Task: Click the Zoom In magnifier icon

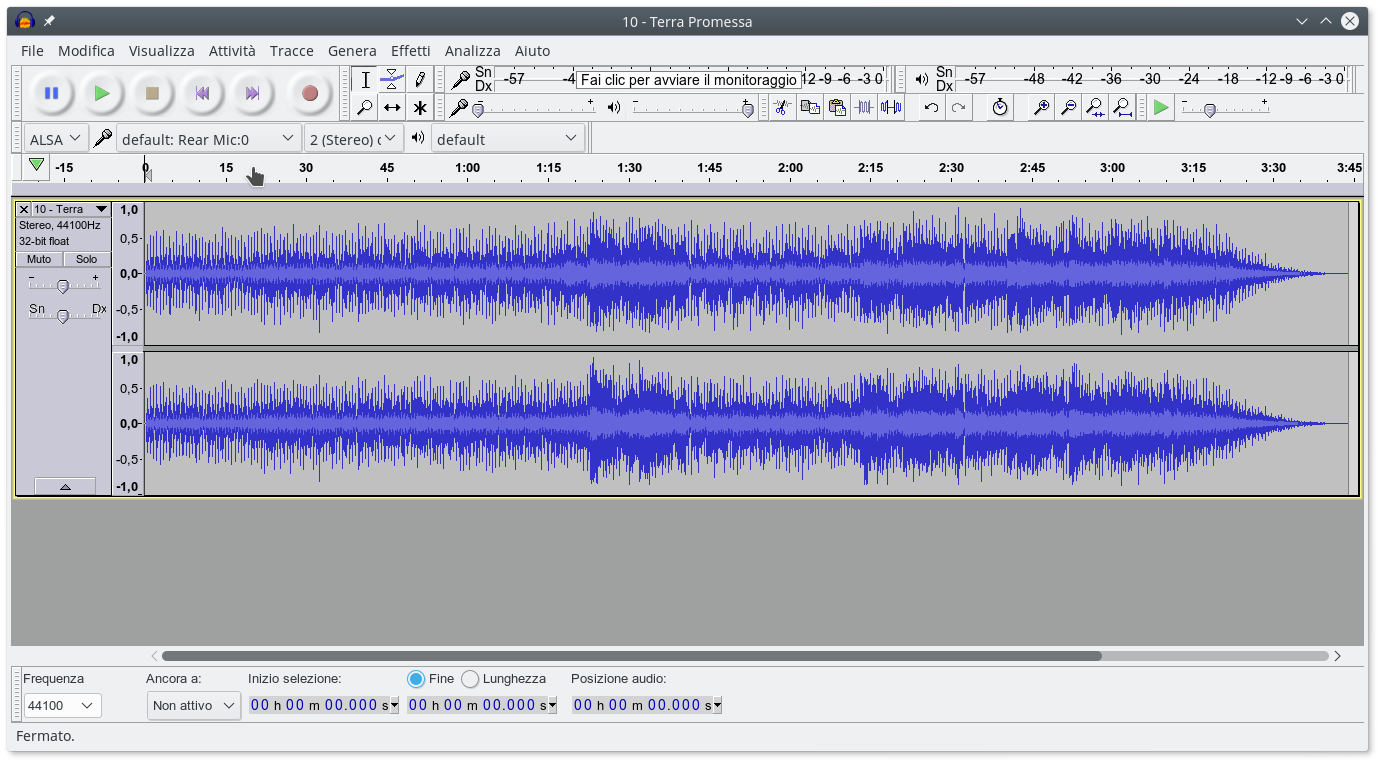Action: click(1041, 107)
